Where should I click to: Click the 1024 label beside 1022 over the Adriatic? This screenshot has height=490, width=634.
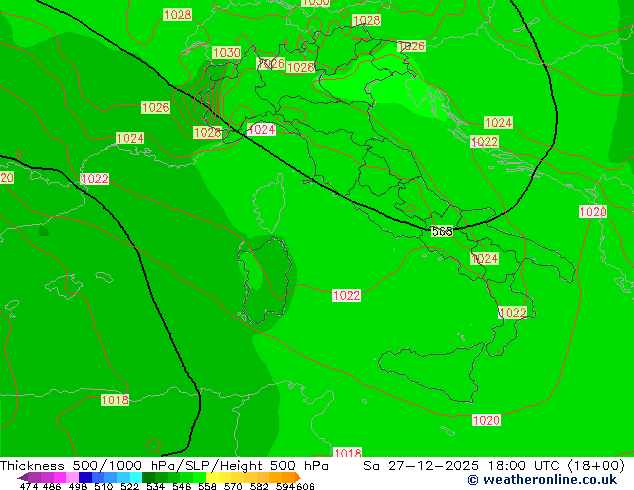click(x=499, y=122)
